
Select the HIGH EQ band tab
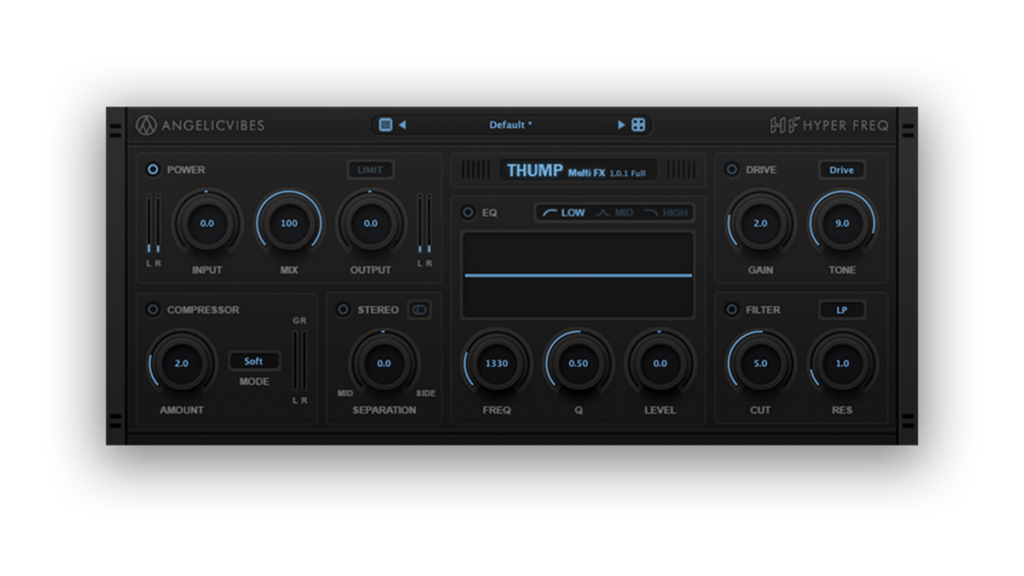point(666,213)
